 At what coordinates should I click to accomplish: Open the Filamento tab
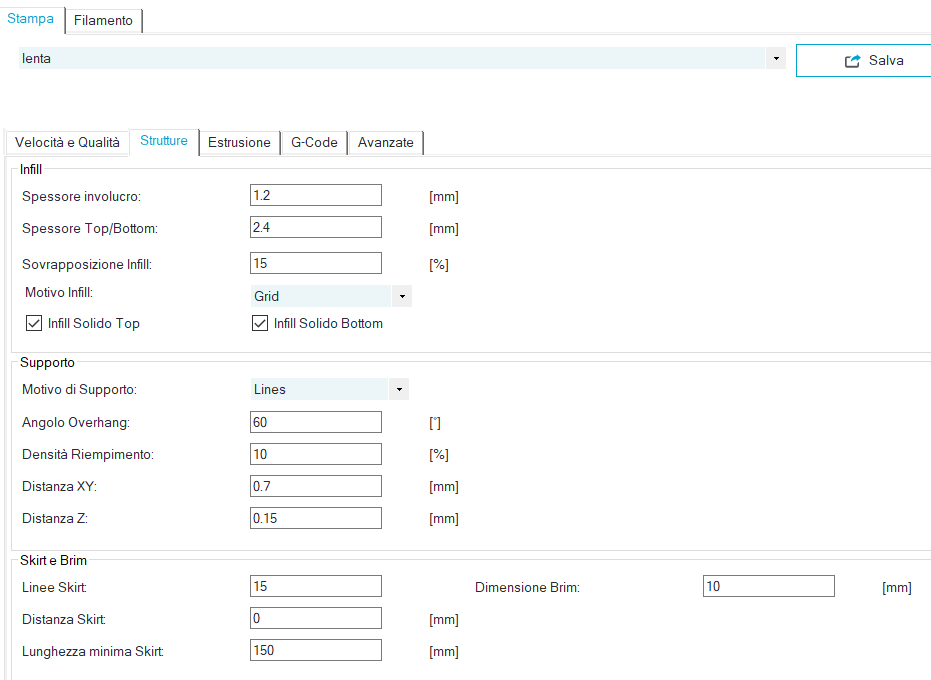103,20
